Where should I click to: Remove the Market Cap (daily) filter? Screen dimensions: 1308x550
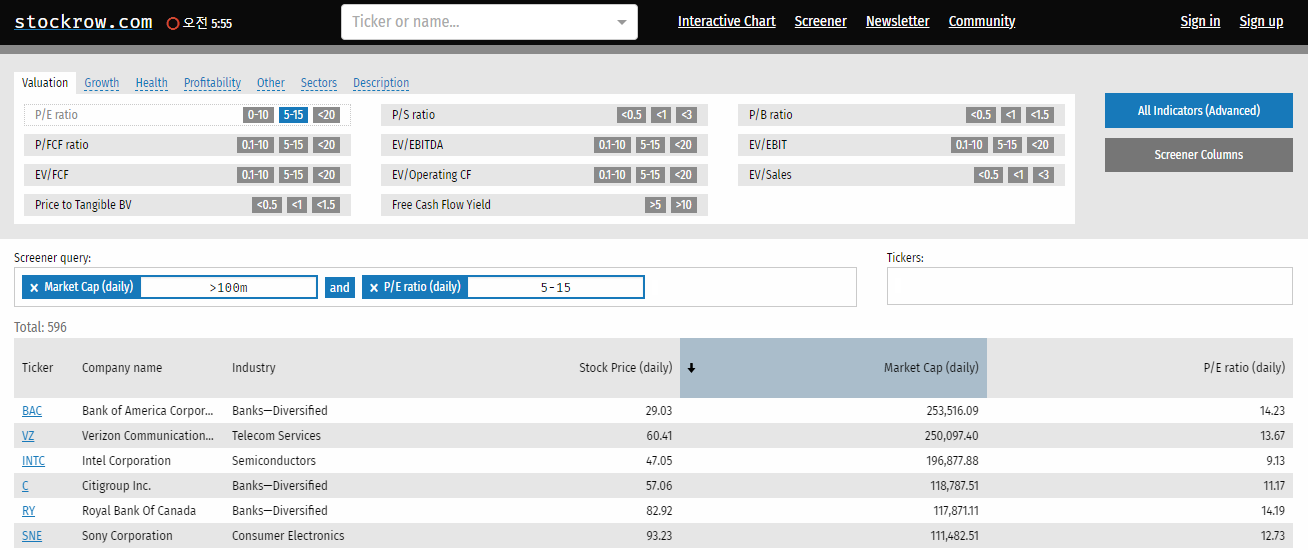34,288
